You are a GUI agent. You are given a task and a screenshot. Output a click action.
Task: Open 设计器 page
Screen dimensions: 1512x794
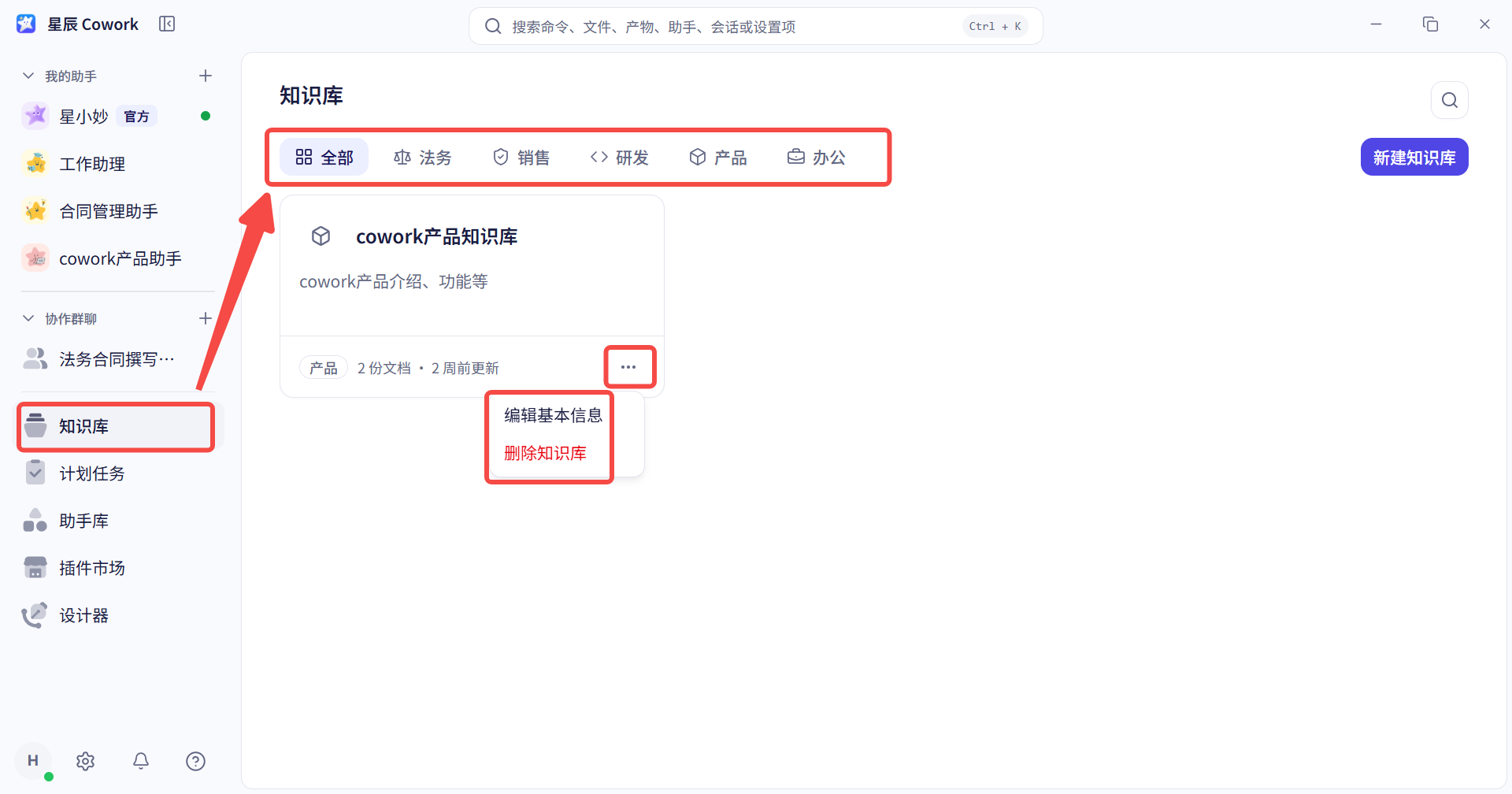(x=118, y=615)
